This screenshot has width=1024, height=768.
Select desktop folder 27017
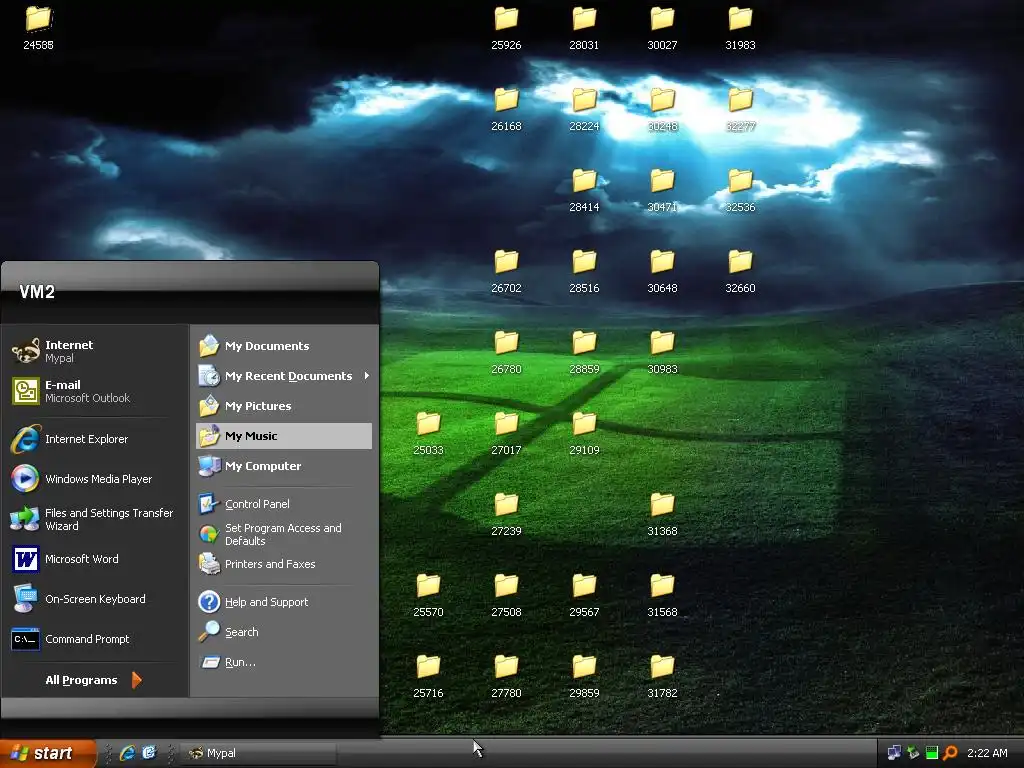[x=506, y=432]
